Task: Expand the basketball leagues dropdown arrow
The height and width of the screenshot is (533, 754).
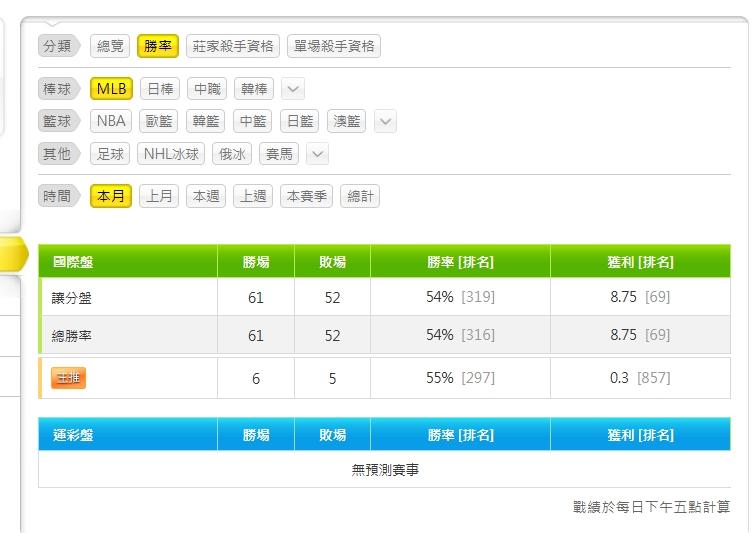Action: 385,122
